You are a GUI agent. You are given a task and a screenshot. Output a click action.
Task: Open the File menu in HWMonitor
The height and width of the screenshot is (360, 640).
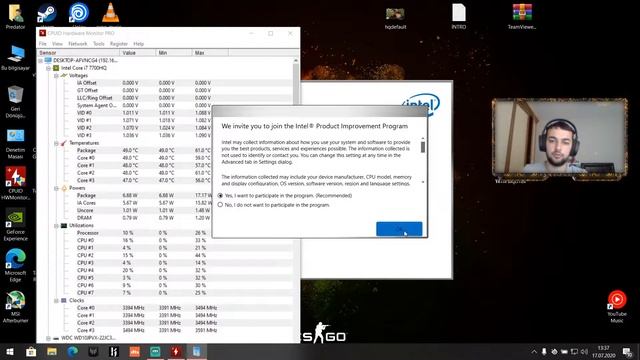42,44
